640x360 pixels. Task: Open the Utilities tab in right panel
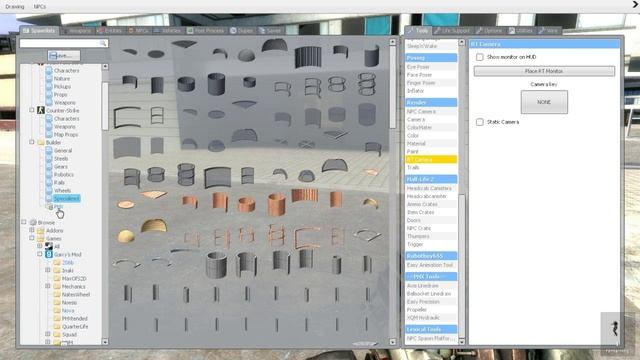pos(520,31)
